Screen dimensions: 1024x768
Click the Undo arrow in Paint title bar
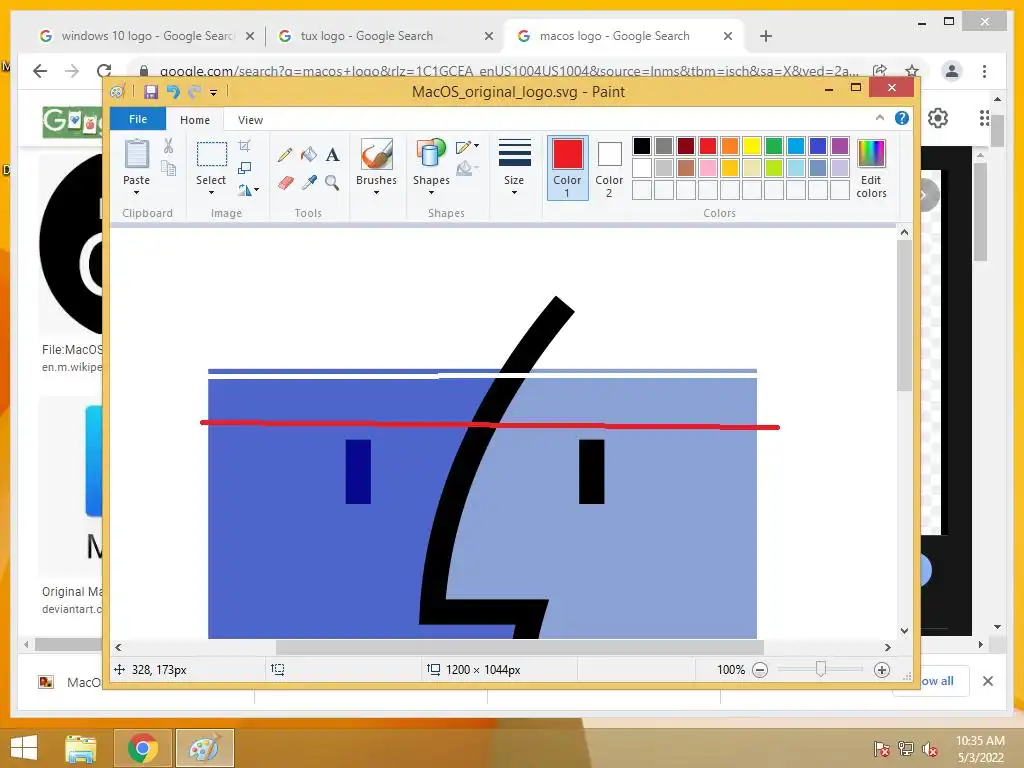173,92
